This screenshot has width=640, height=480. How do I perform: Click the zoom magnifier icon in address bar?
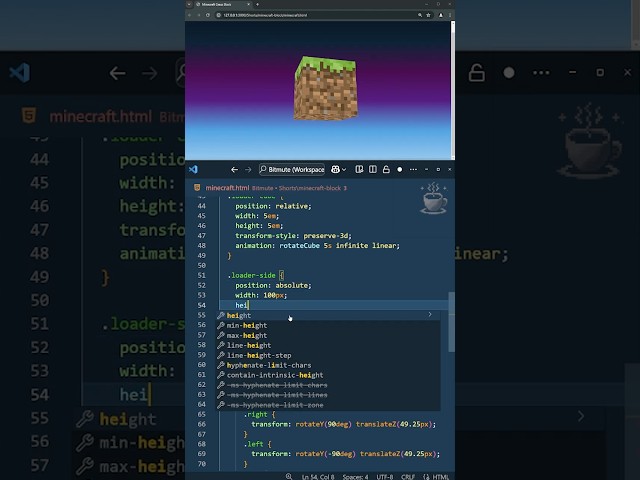(x=420, y=15)
